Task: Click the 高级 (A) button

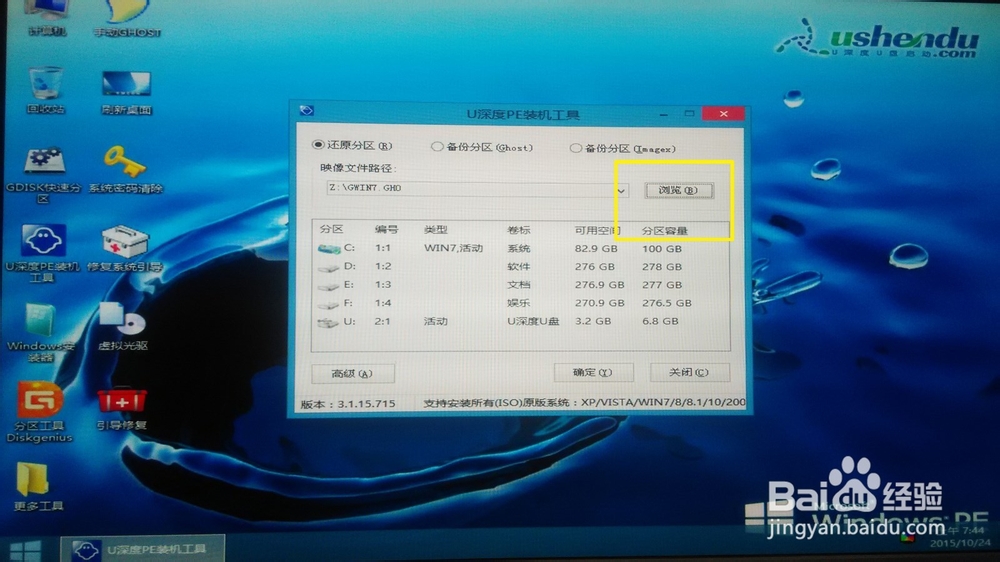Action: [353, 373]
